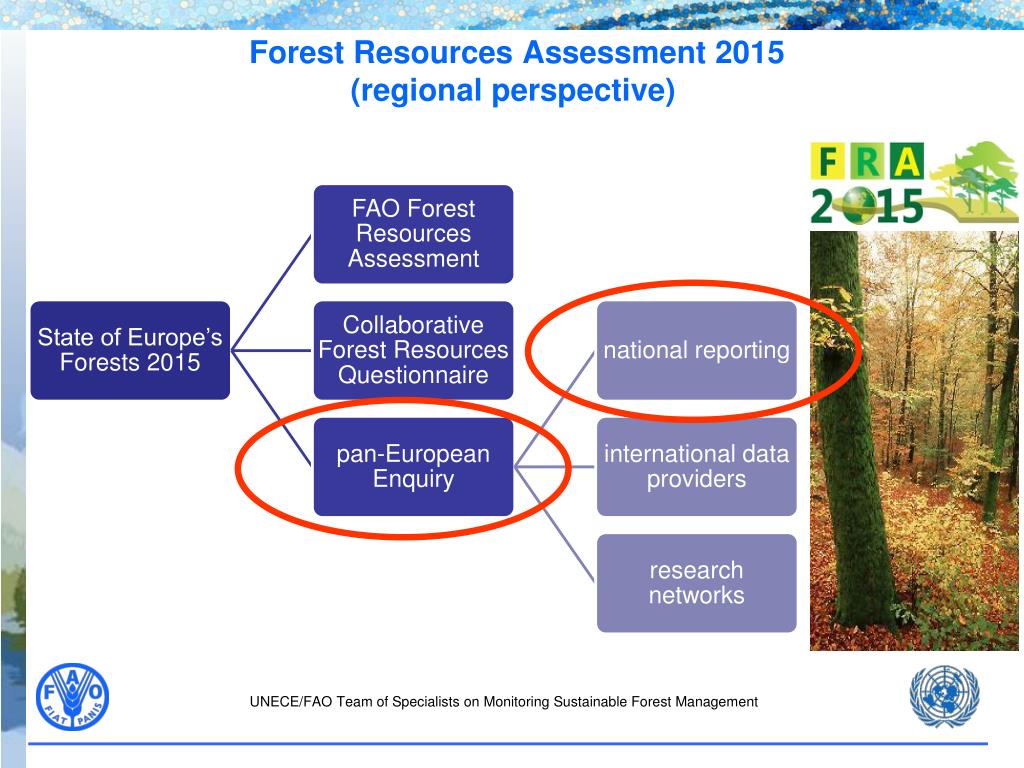Image resolution: width=1024 pixels, height=768 pixels.
Task: Select the State of Europe's Forests 2015 box
Action: pyautogui.click(x=130, y=350)
